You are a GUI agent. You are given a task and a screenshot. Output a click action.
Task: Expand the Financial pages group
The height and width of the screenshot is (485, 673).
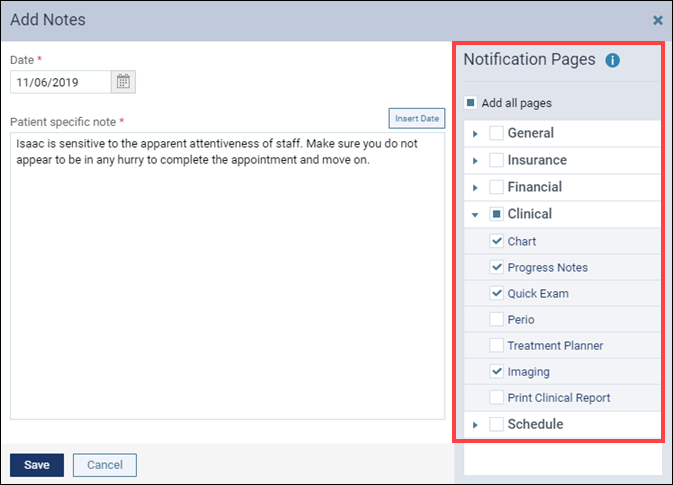tap(475, 188)
